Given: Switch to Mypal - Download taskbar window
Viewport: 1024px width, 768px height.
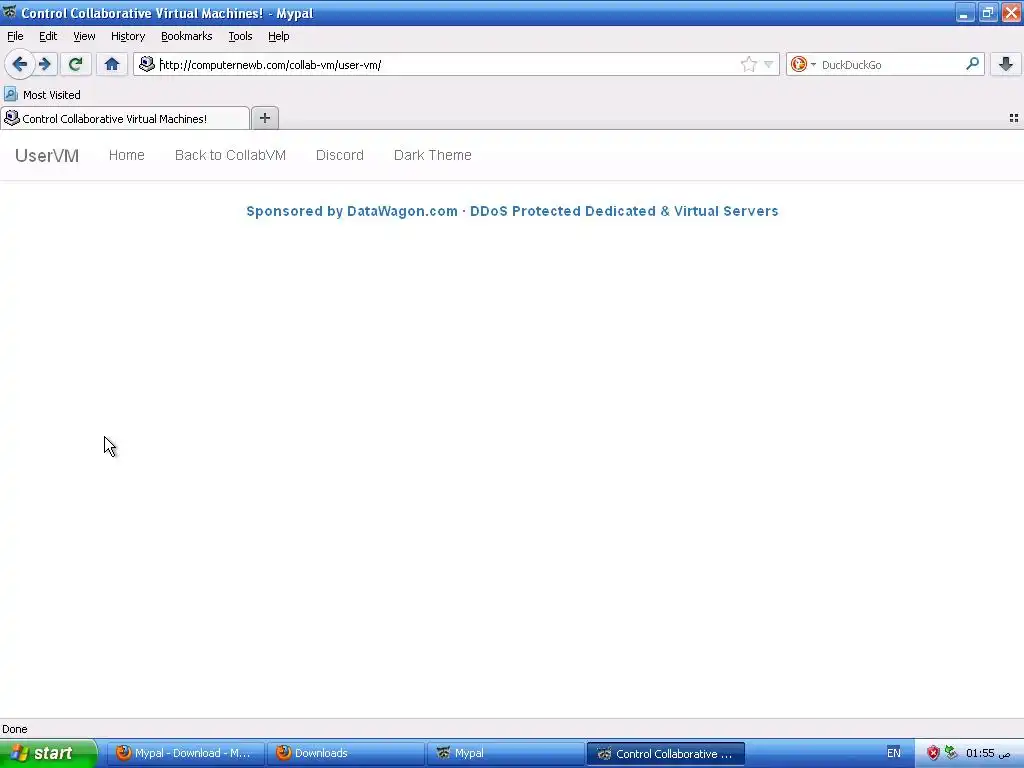Looking at the screenshot, I should [185, 753].
